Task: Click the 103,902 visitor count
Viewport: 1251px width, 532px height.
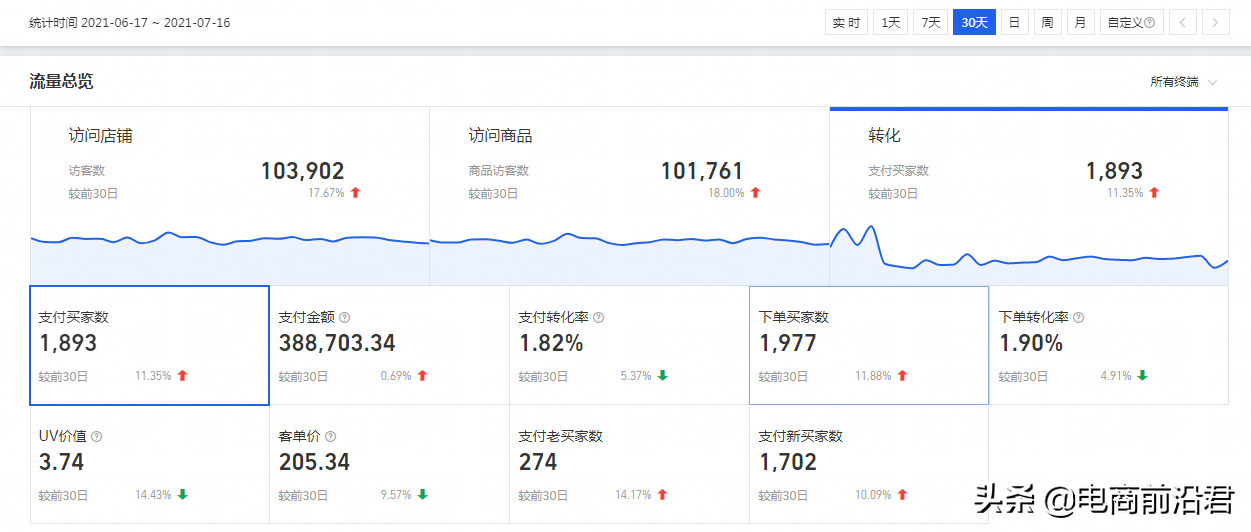Action: [x=302, y=171]
